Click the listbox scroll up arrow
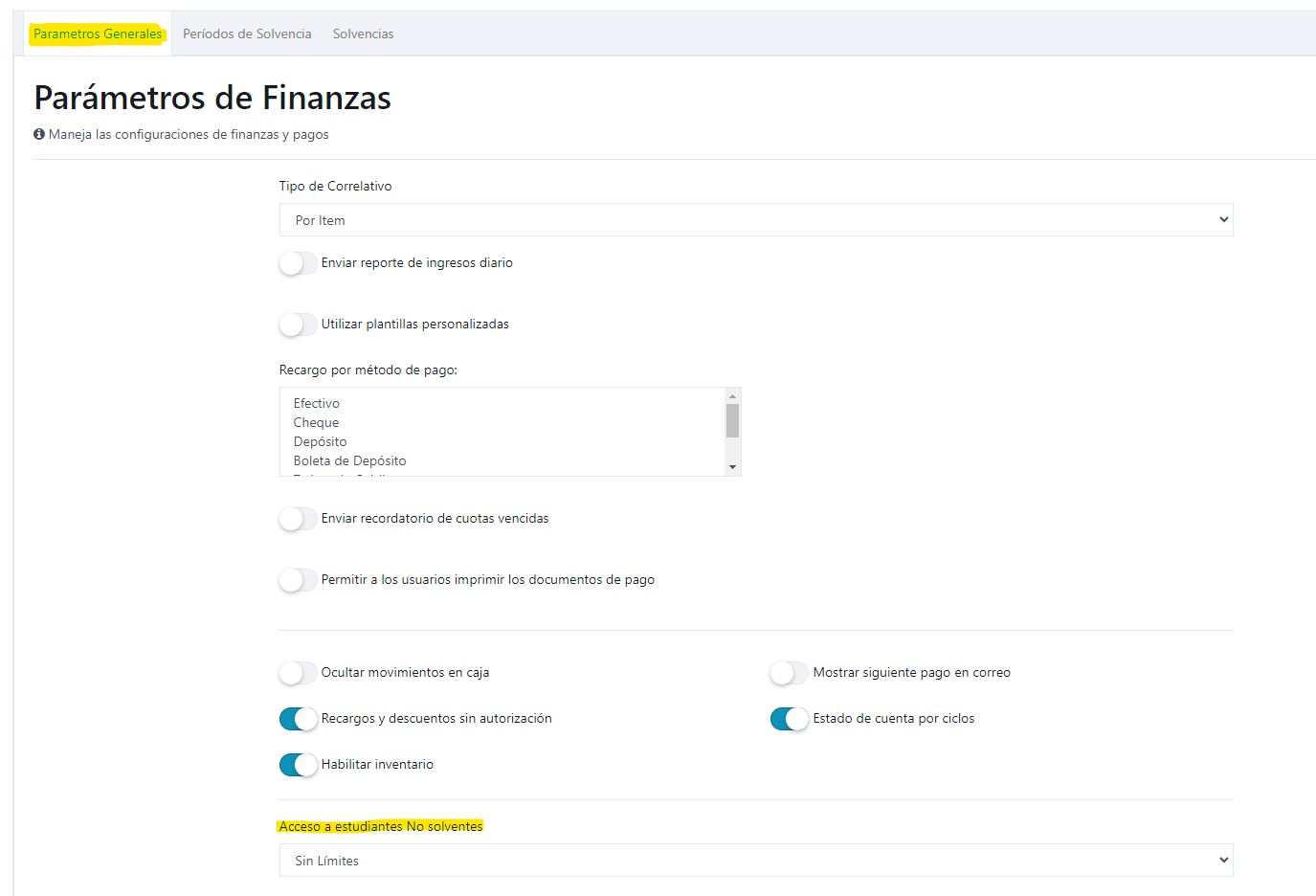The height and width of the screenshot is (896, 1316). coord(732,395)
